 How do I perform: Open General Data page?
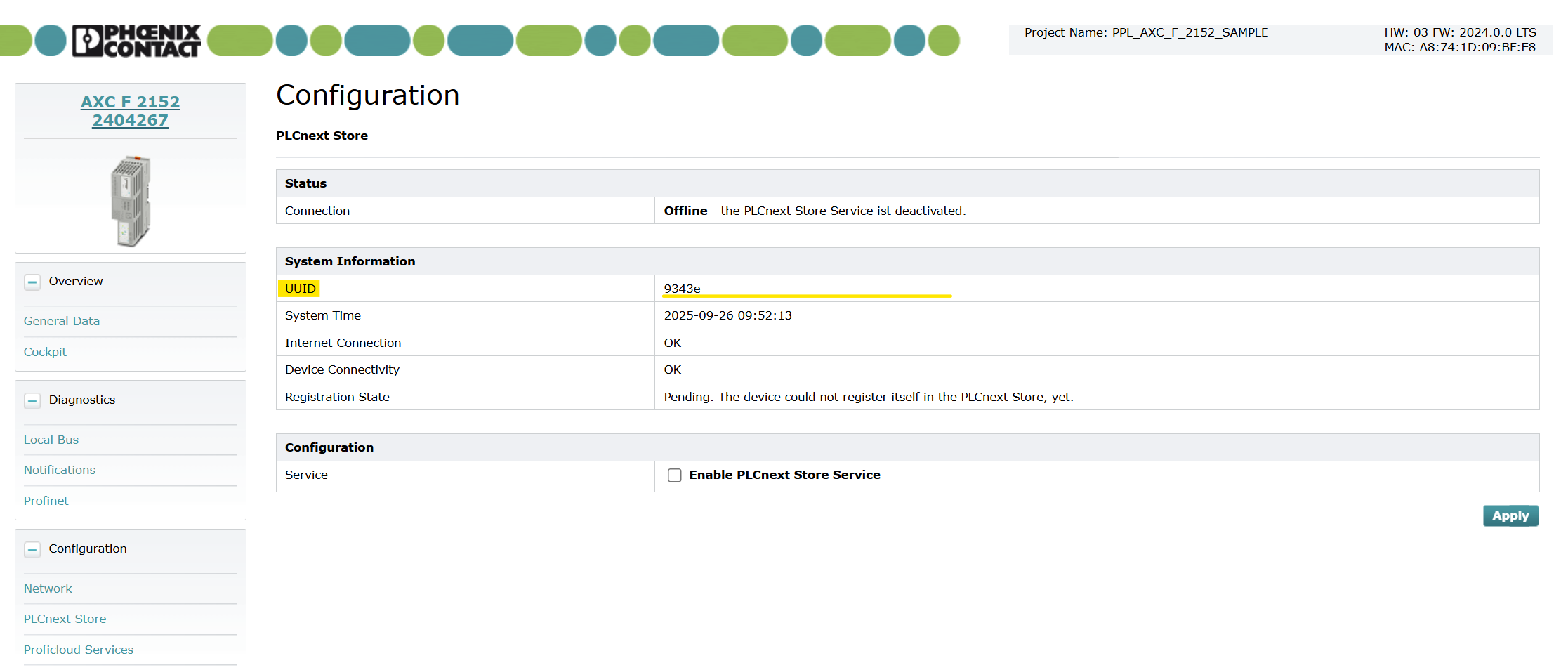click(62, 321)
